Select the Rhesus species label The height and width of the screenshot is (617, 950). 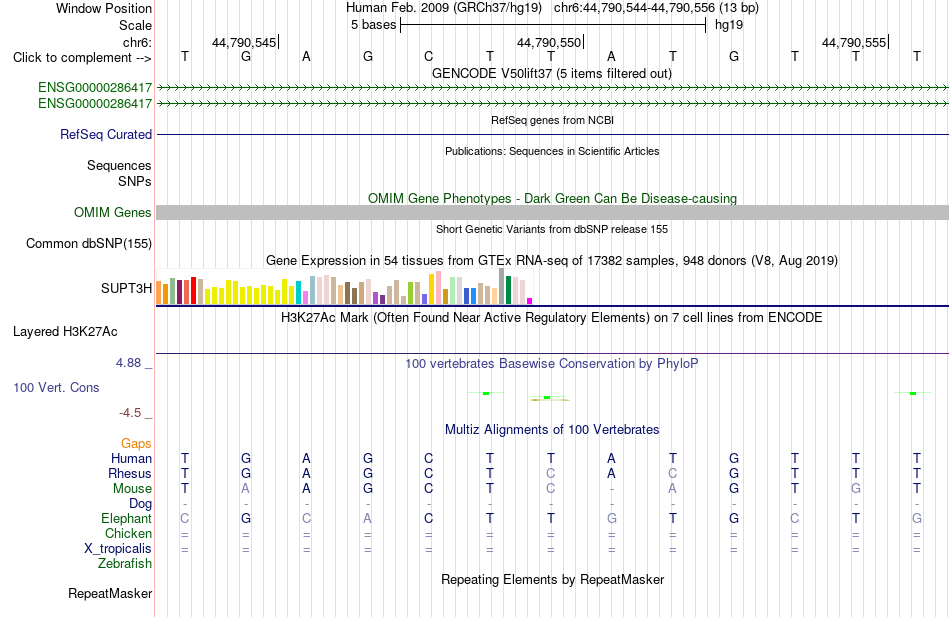coord(130,474)
